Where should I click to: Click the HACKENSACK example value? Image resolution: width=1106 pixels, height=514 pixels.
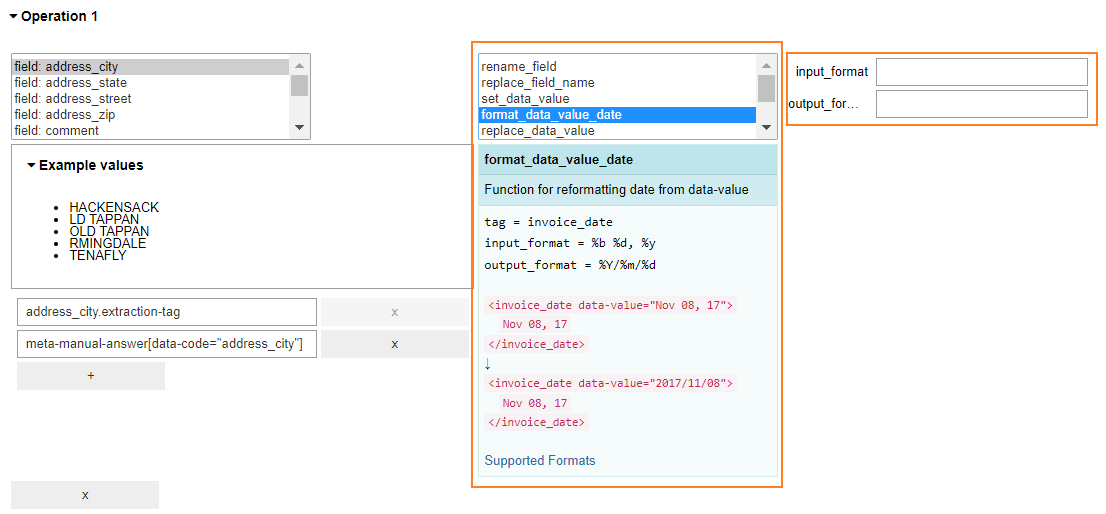click(114, 207)
